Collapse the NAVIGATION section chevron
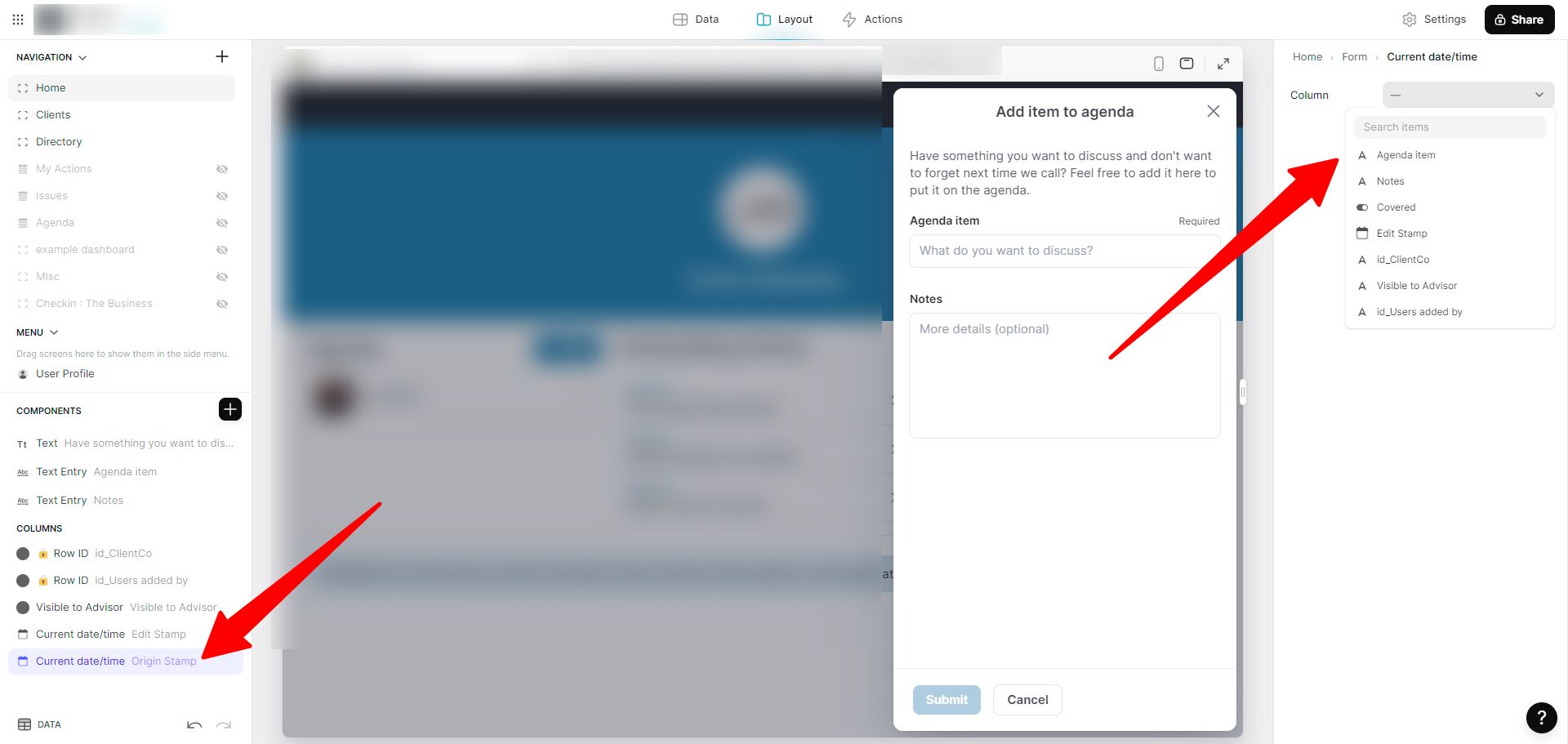 click(x=82, y=57)
